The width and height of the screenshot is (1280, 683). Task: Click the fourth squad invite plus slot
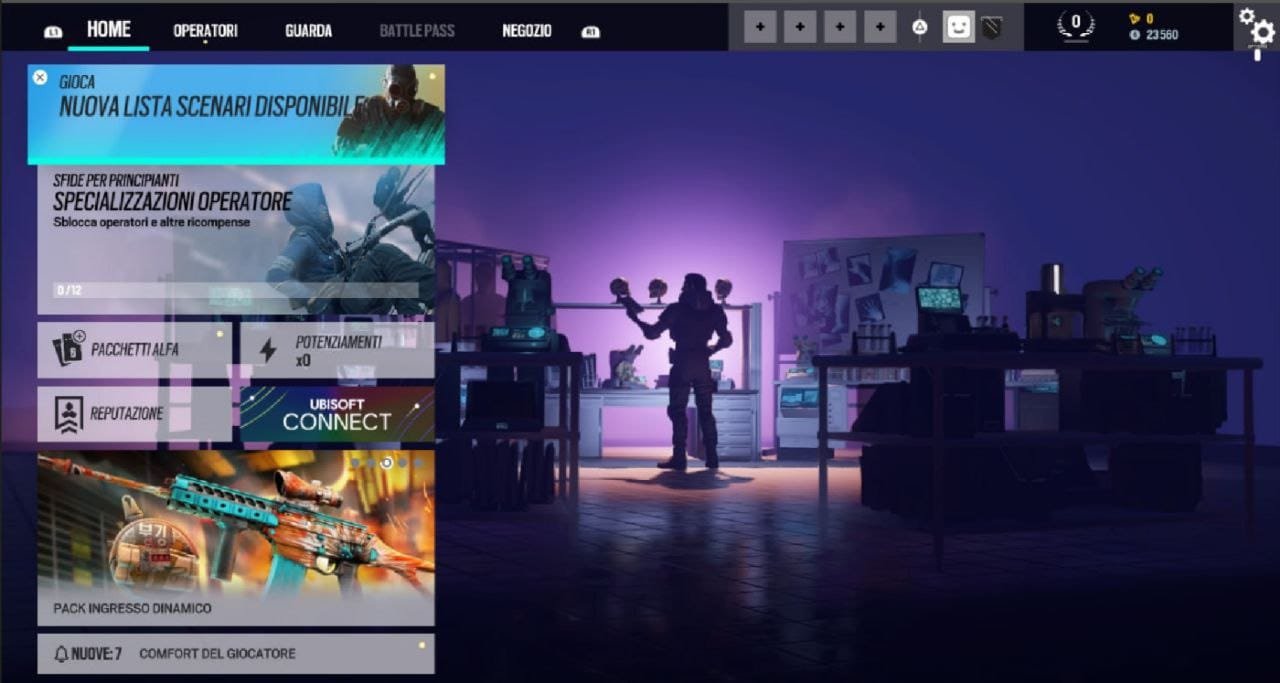coord(880,27)
